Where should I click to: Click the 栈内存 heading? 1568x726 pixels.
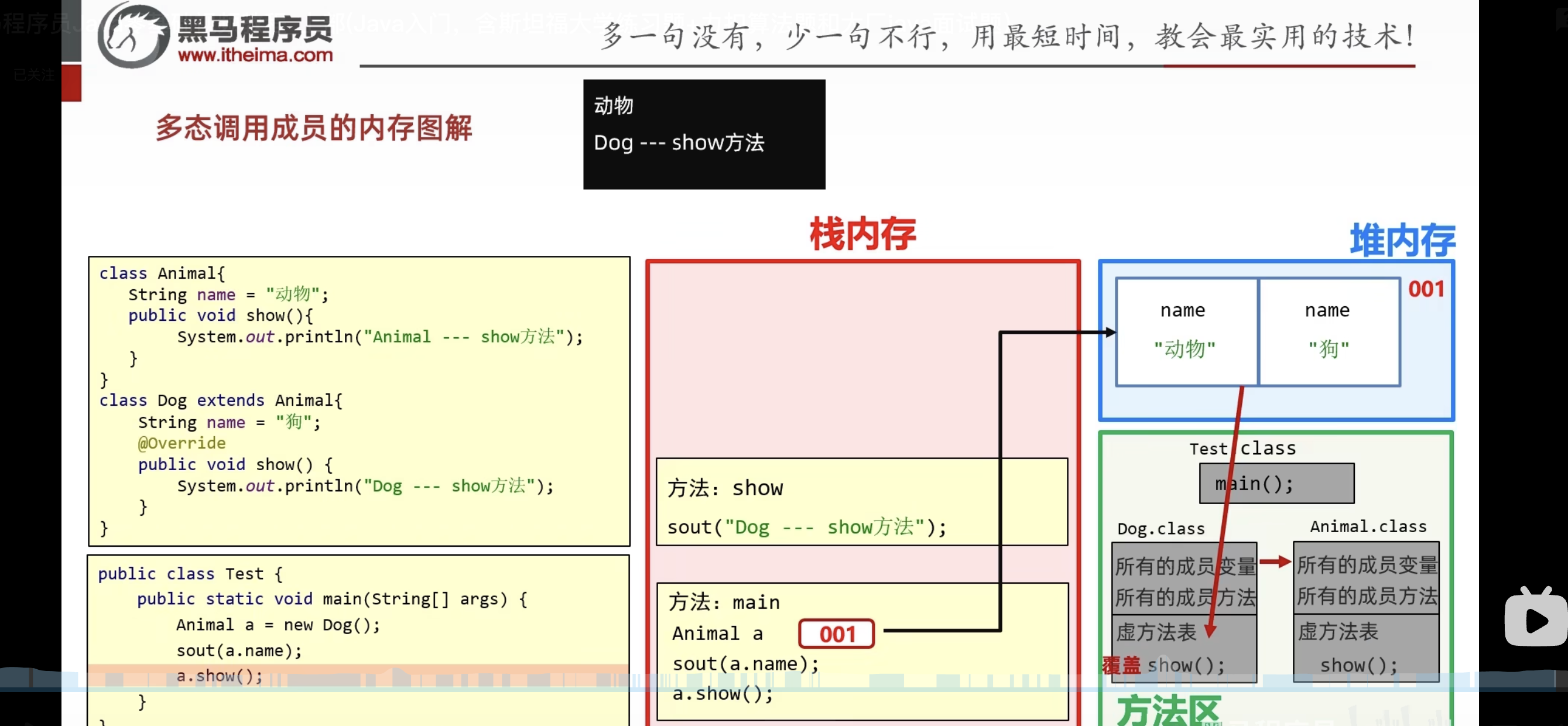tap(862, 234)
